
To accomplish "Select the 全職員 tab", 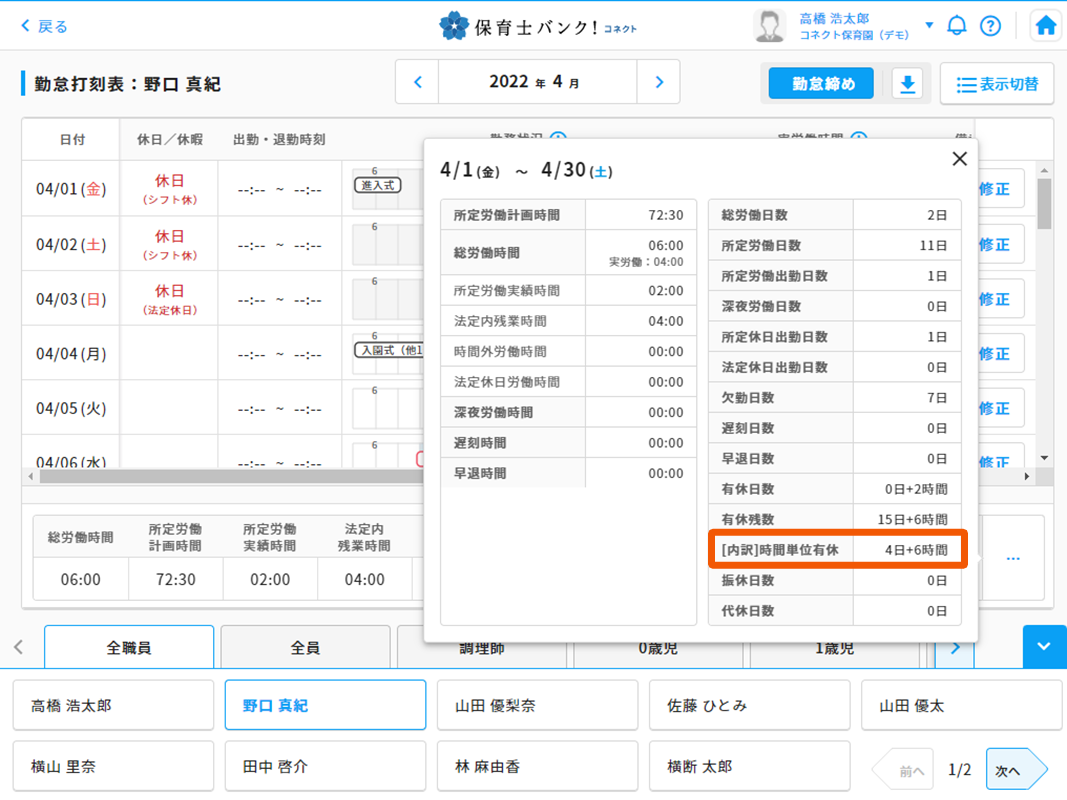I will click(129, 648).
